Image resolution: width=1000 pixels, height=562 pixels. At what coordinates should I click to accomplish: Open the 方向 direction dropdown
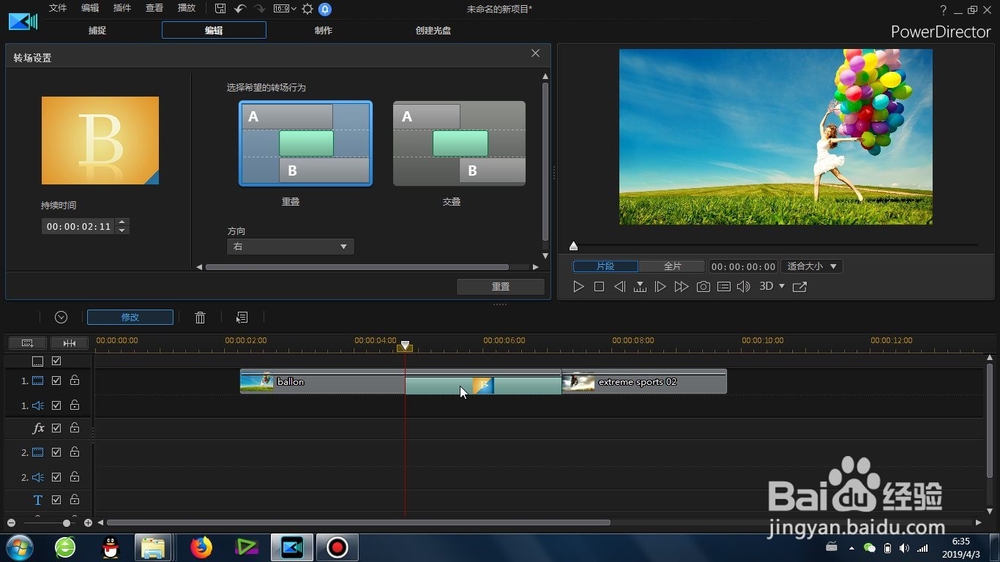click(x=290, y=246)
